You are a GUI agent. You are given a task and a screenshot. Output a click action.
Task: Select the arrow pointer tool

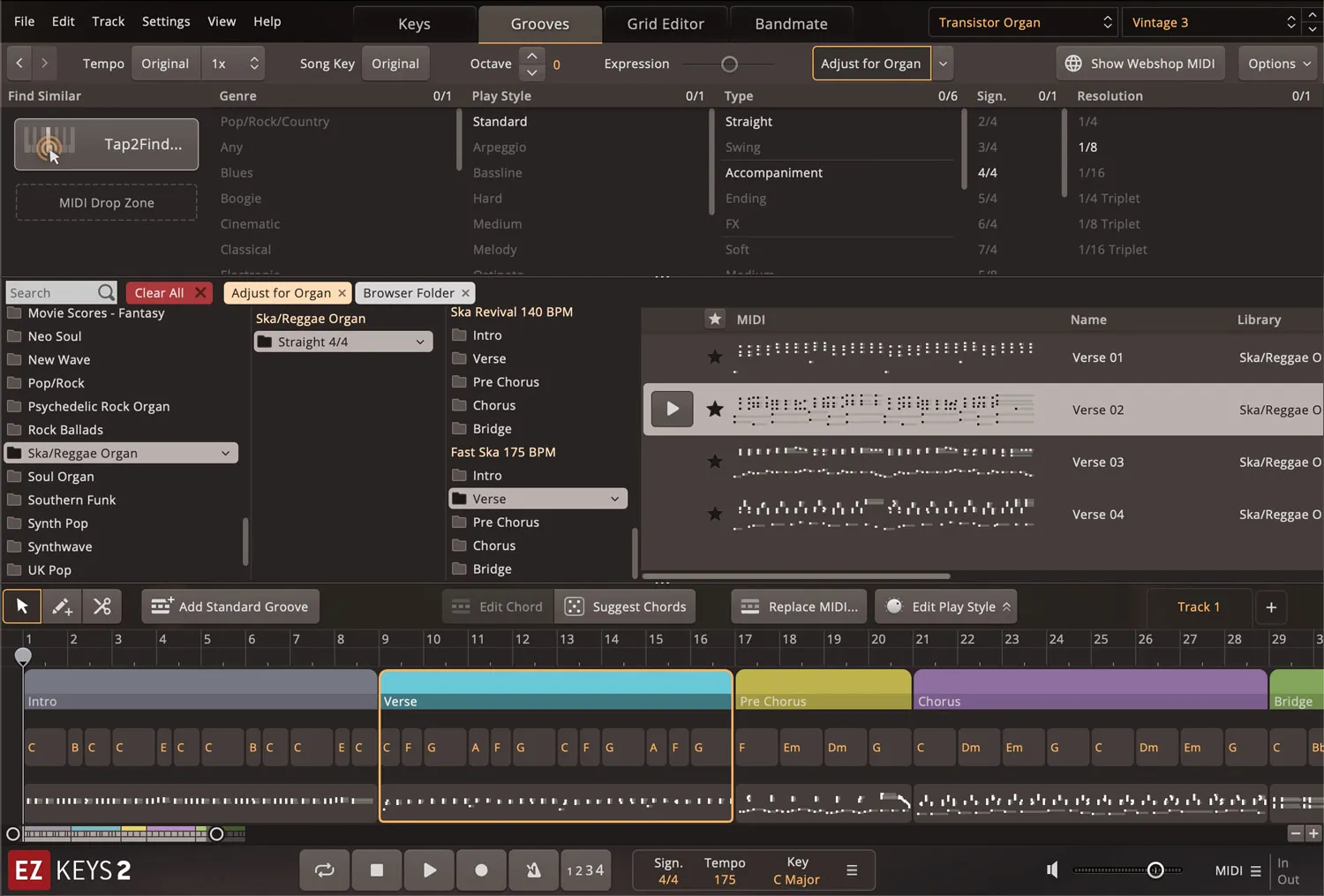22,606
